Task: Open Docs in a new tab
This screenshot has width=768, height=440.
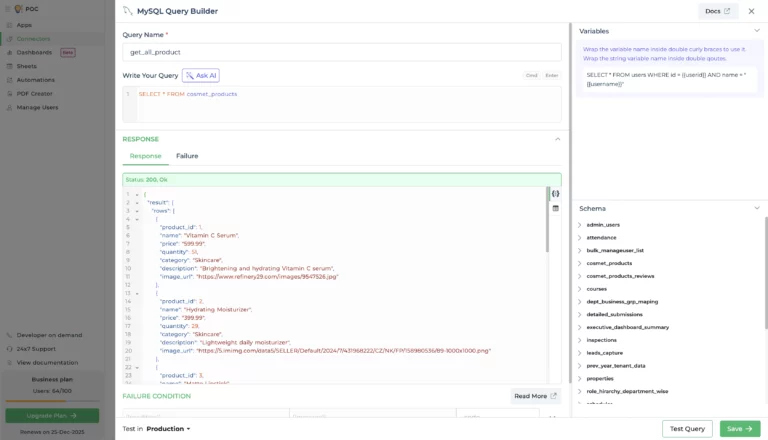Action: click(x=717, y=11)
